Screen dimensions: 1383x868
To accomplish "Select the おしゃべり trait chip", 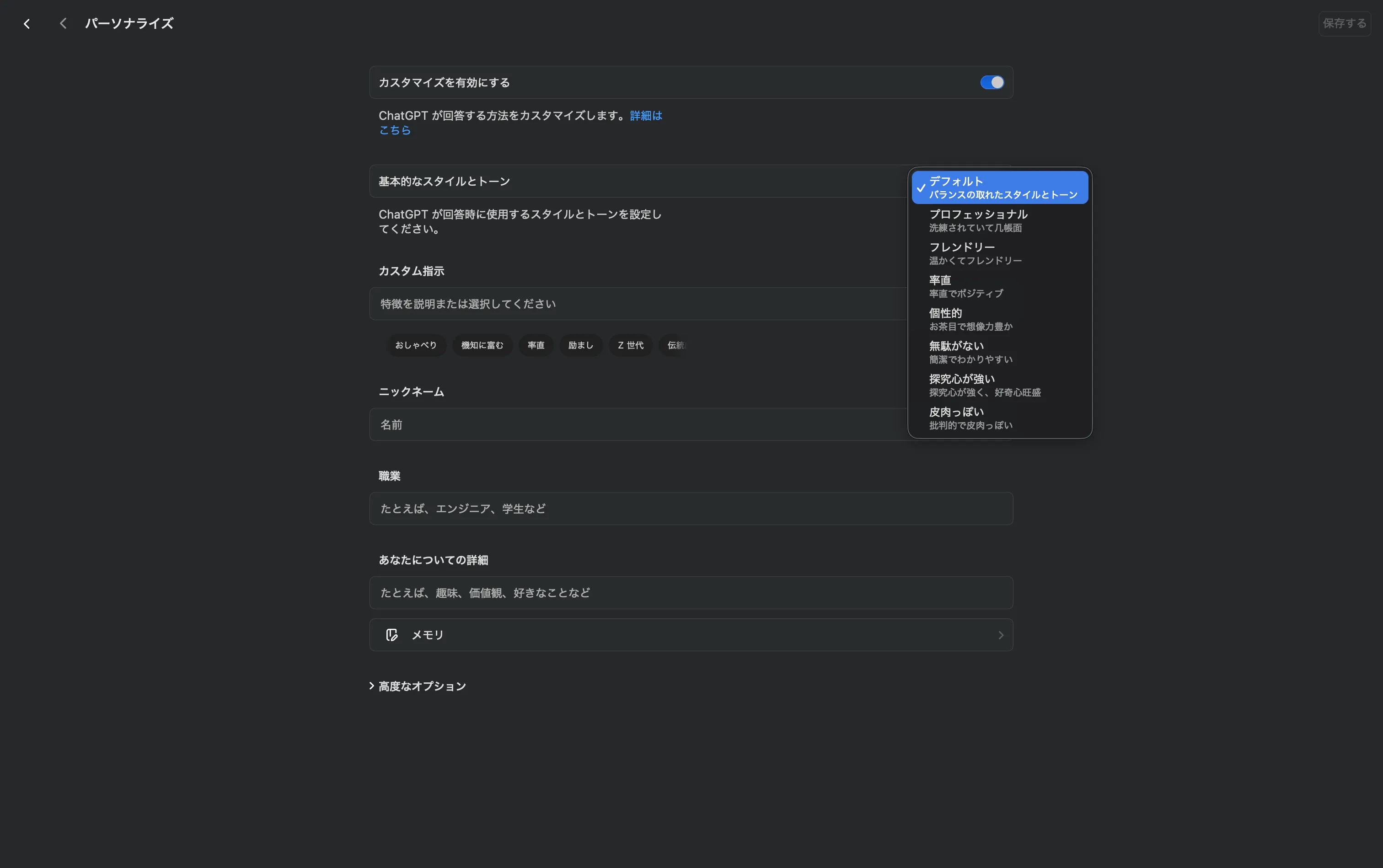I will coord(416,345).
